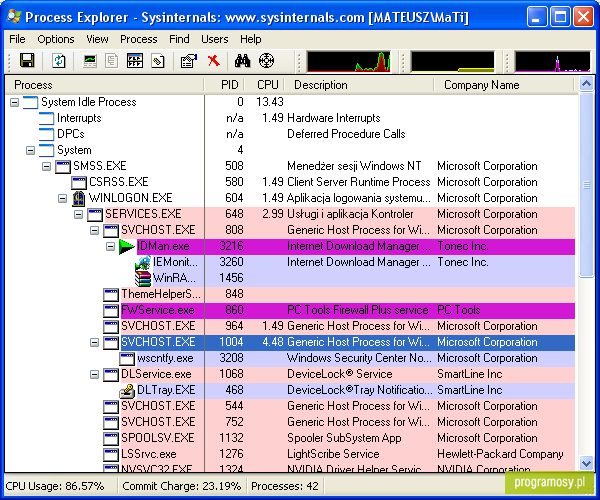Viewport: 600px width, 500px height.
Task: Sort by the Description column header
Action: tap(360, 85)
